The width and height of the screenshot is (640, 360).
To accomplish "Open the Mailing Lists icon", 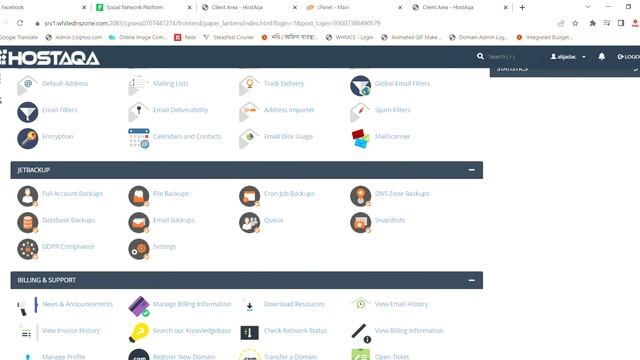I will pos(138,85).
